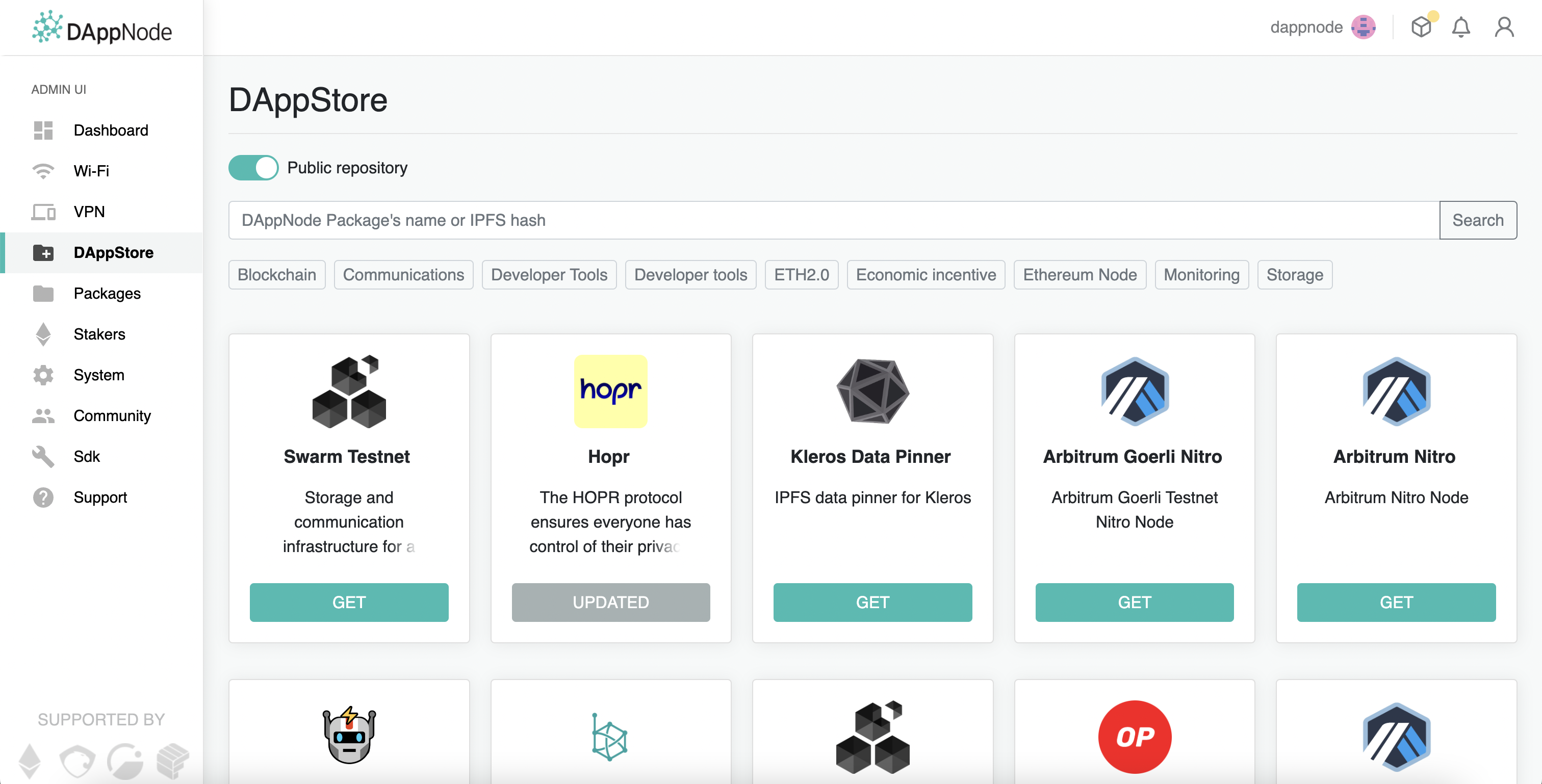Click the Kleros Data Pinner title
This screenshot has height=784, width=1542.
tap(870, 457)
